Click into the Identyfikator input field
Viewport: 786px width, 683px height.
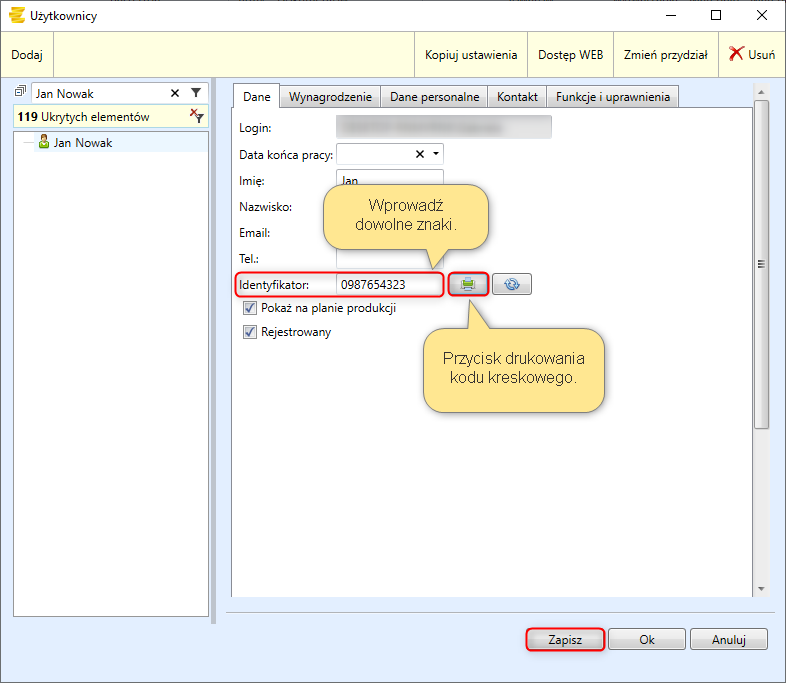[388, 285]
